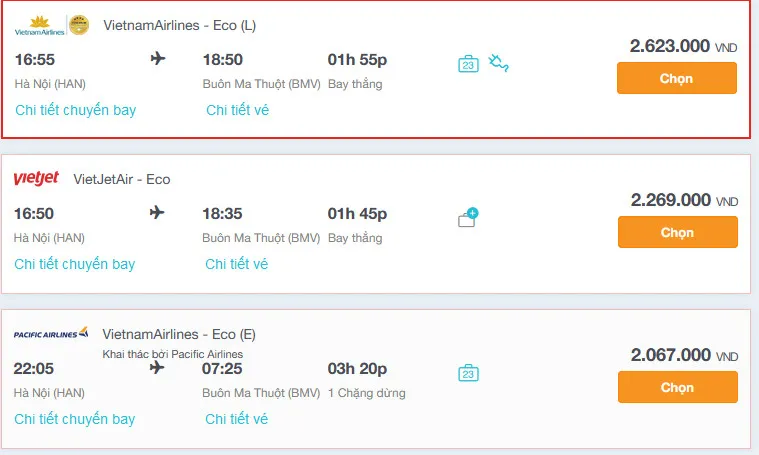This screenshot has height=455, width=759.
Task: Click the Pacific Airlines logo
Action: [51, 333]
